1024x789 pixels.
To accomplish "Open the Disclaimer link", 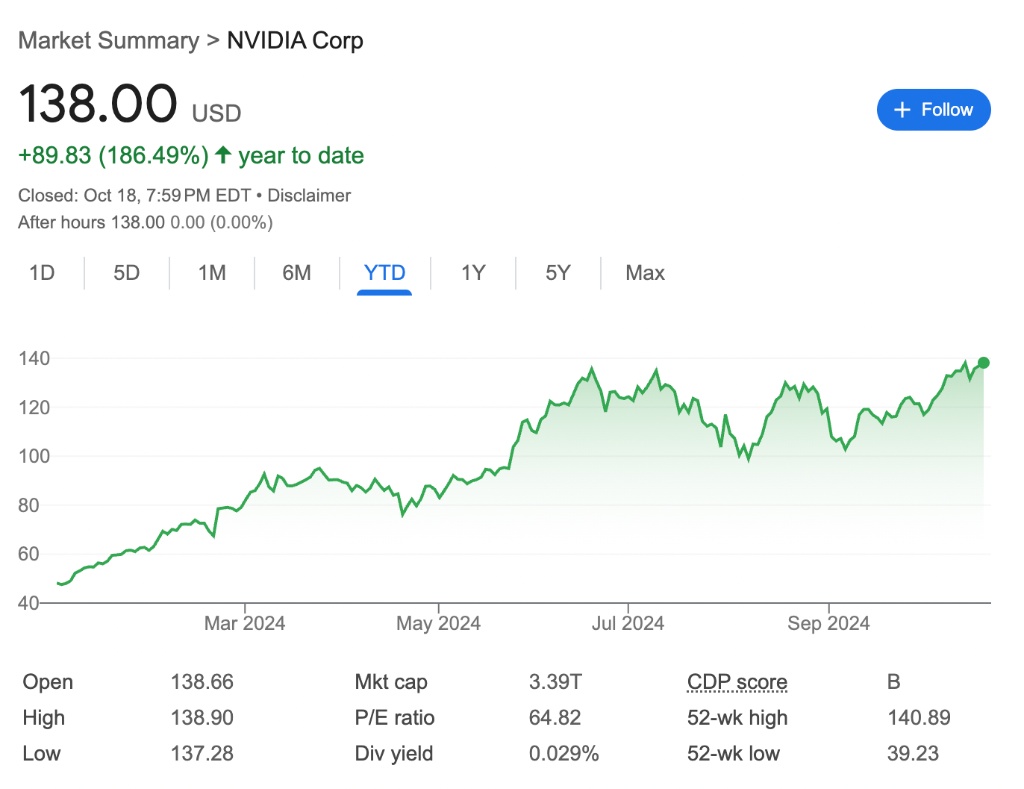I will (309, 196).
